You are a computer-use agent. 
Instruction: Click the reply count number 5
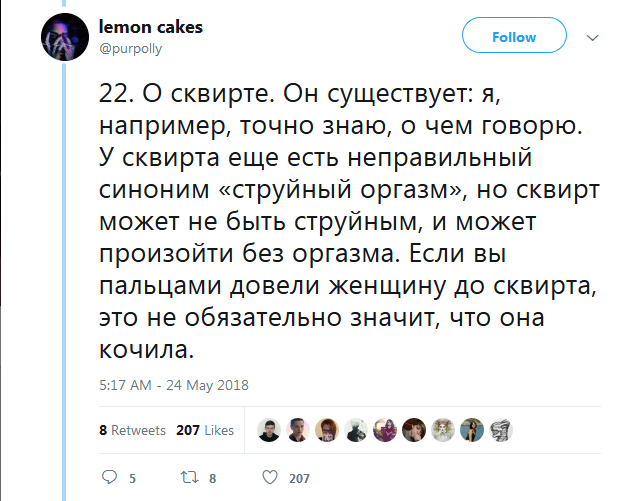133,478
